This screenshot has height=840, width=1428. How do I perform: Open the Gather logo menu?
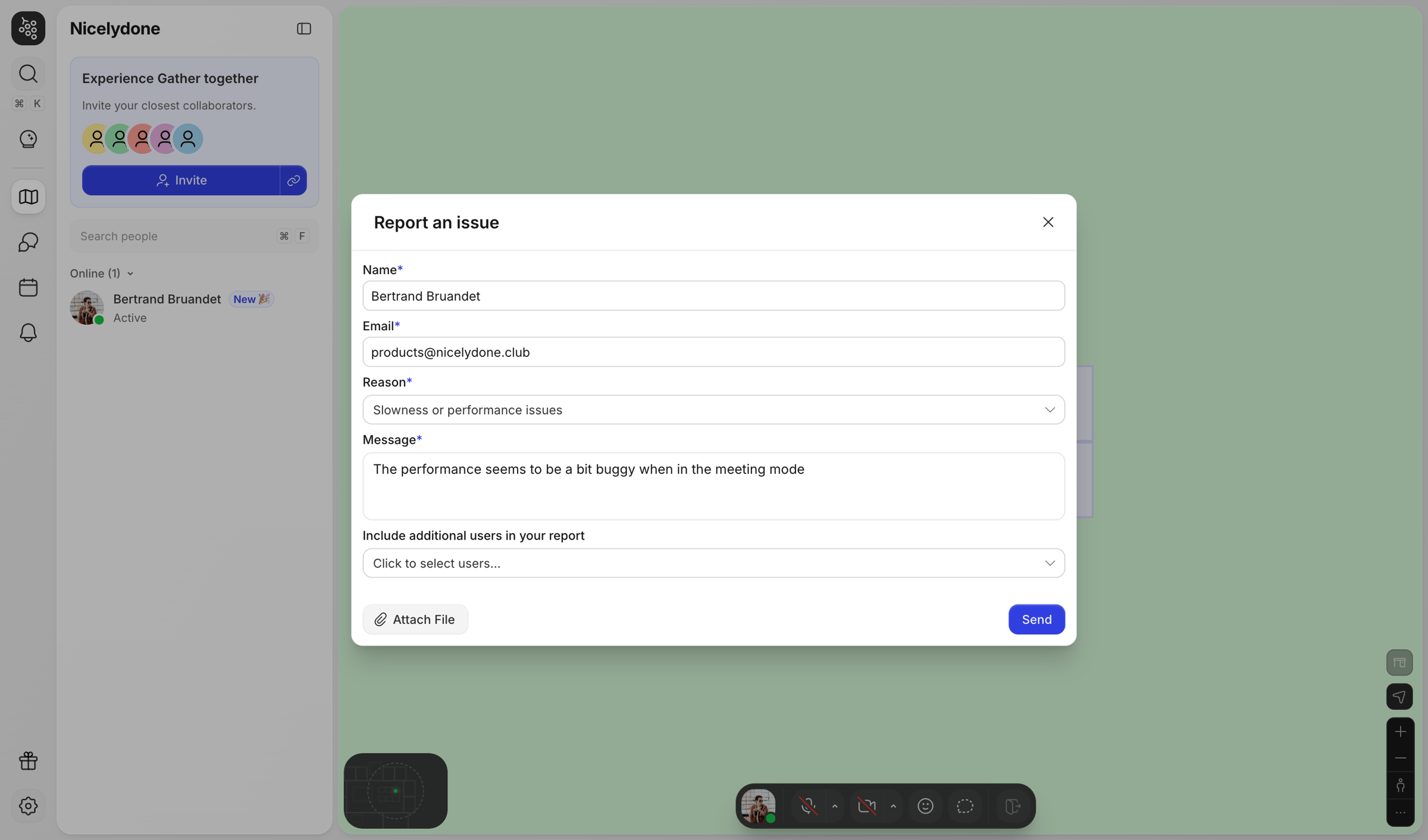(x=28, y=28)
